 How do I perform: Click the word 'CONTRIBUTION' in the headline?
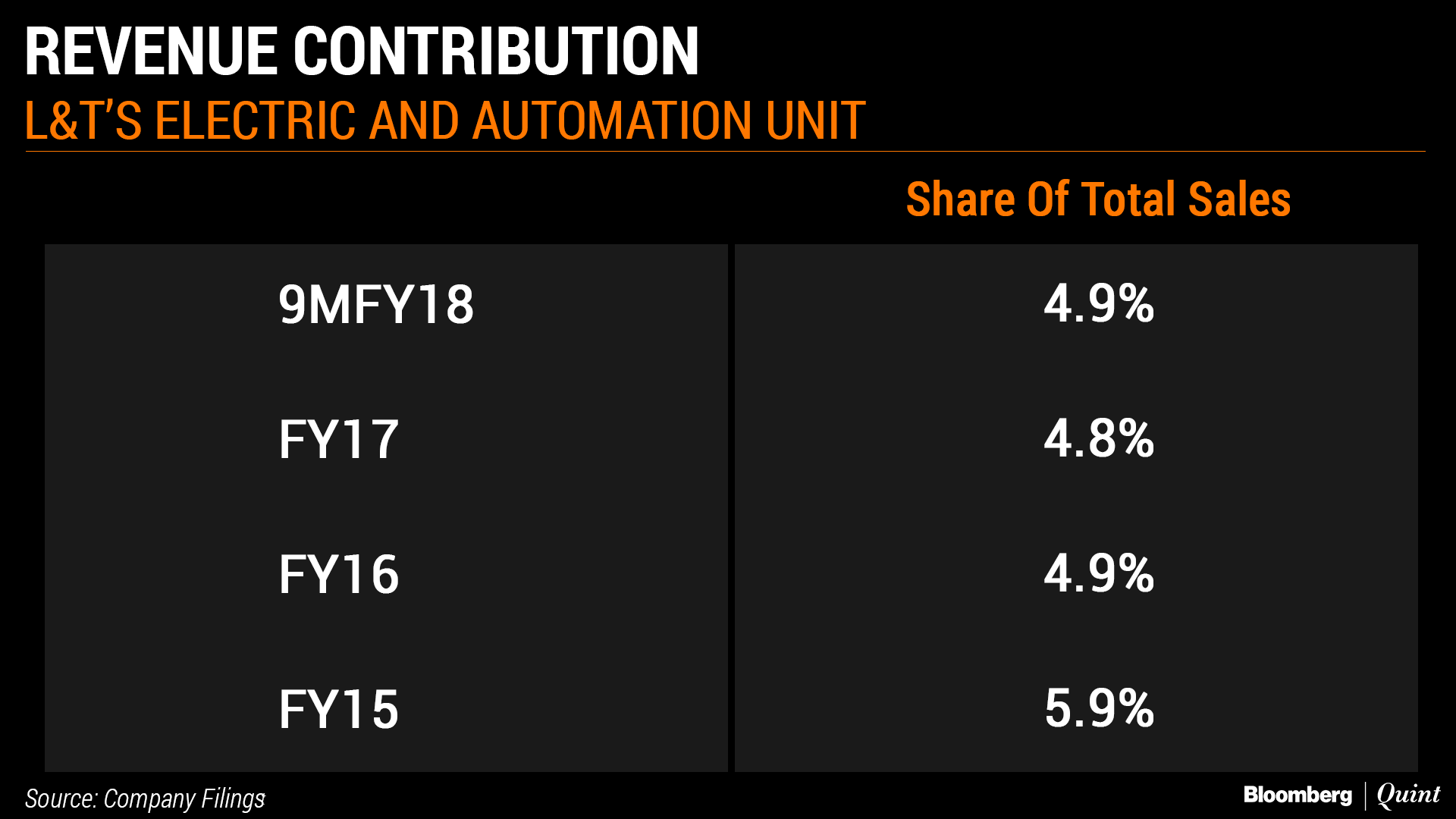tap(496, 52)
